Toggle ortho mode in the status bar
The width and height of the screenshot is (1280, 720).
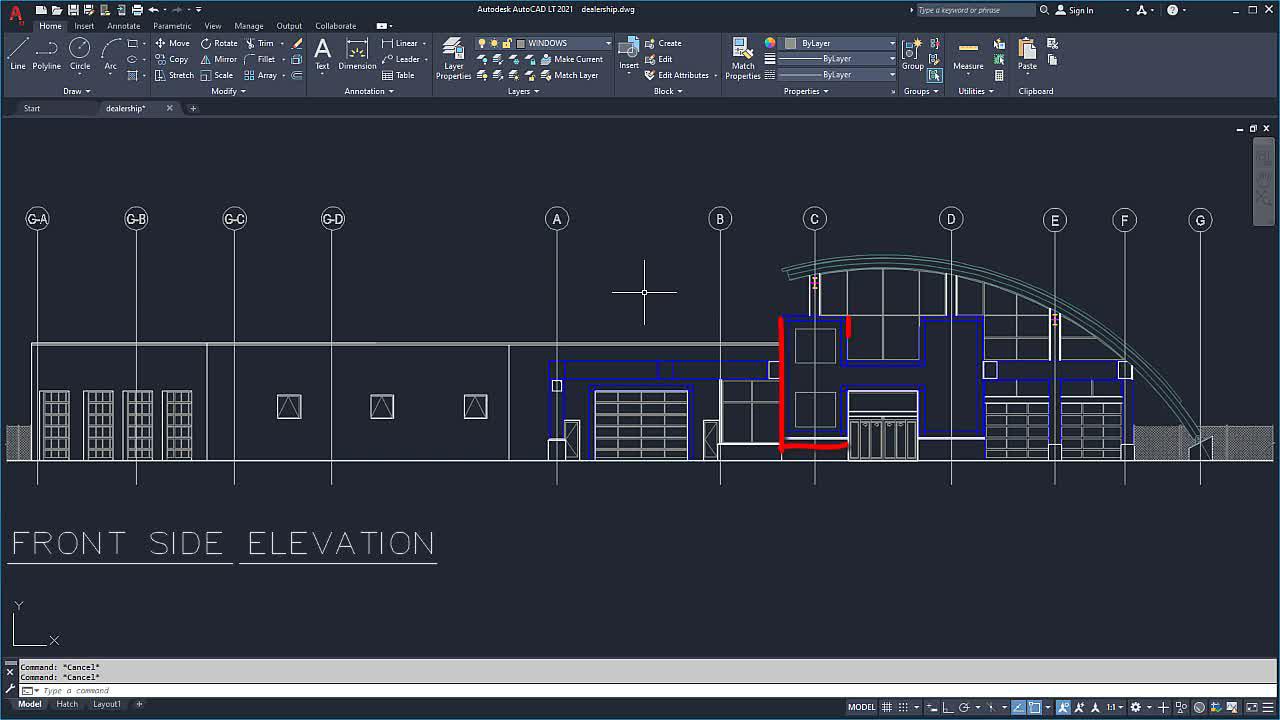(x=948, y=707)
